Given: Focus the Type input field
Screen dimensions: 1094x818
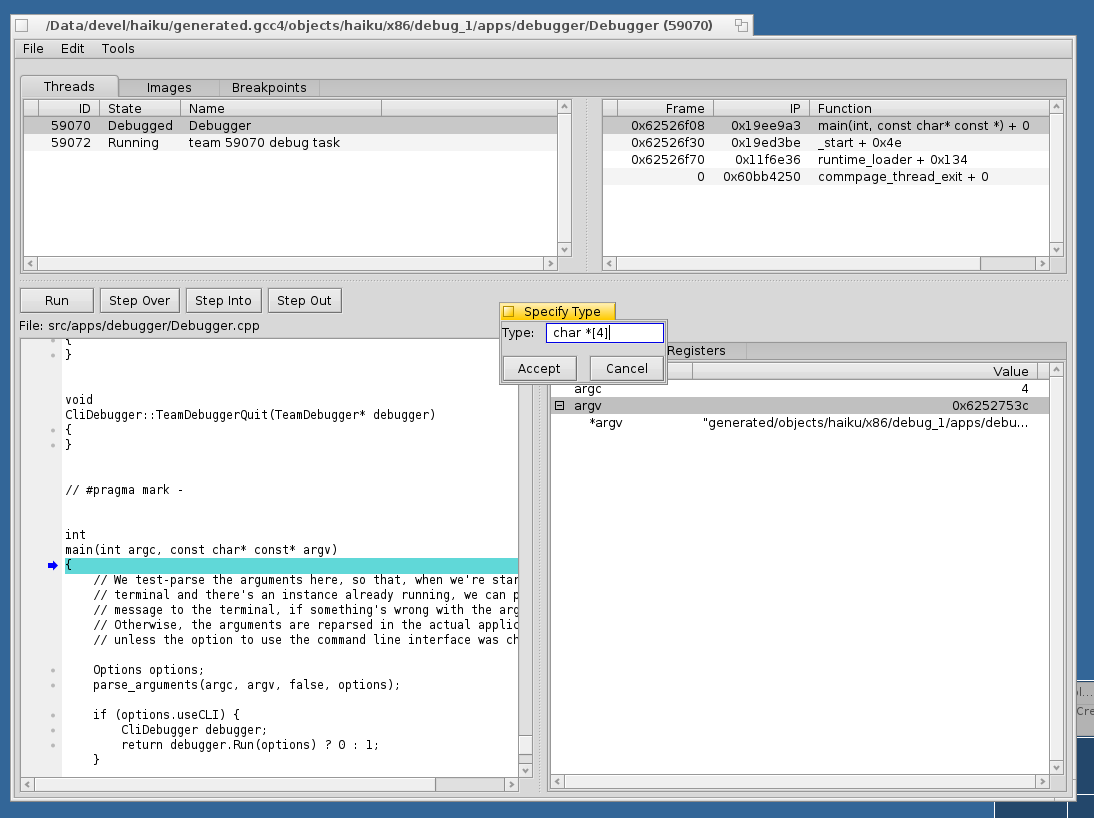Looking at the screenshot, I should coord(604,333).
